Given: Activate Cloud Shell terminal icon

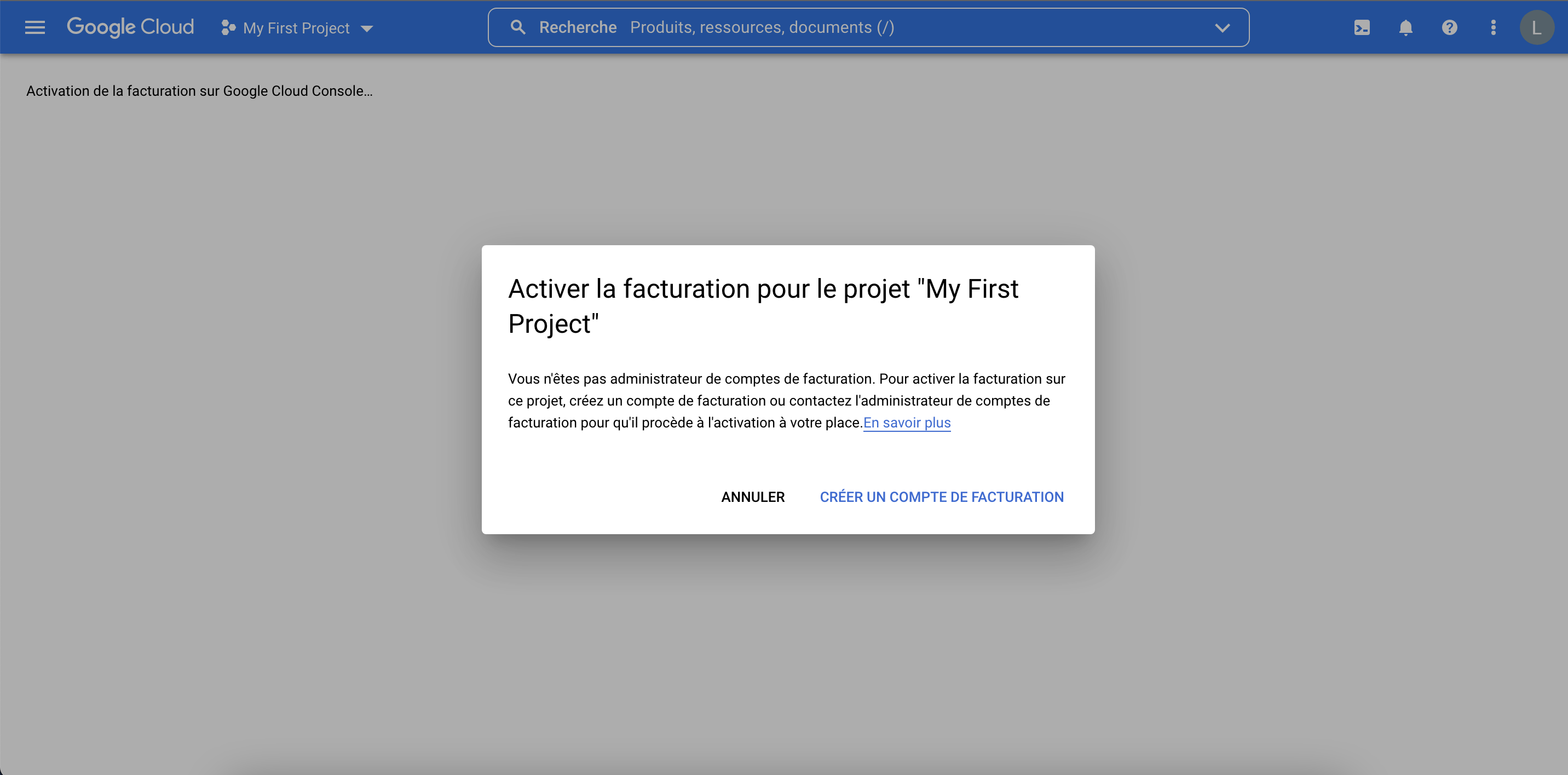Looking at the screenshot, I should click(1362, 27).
